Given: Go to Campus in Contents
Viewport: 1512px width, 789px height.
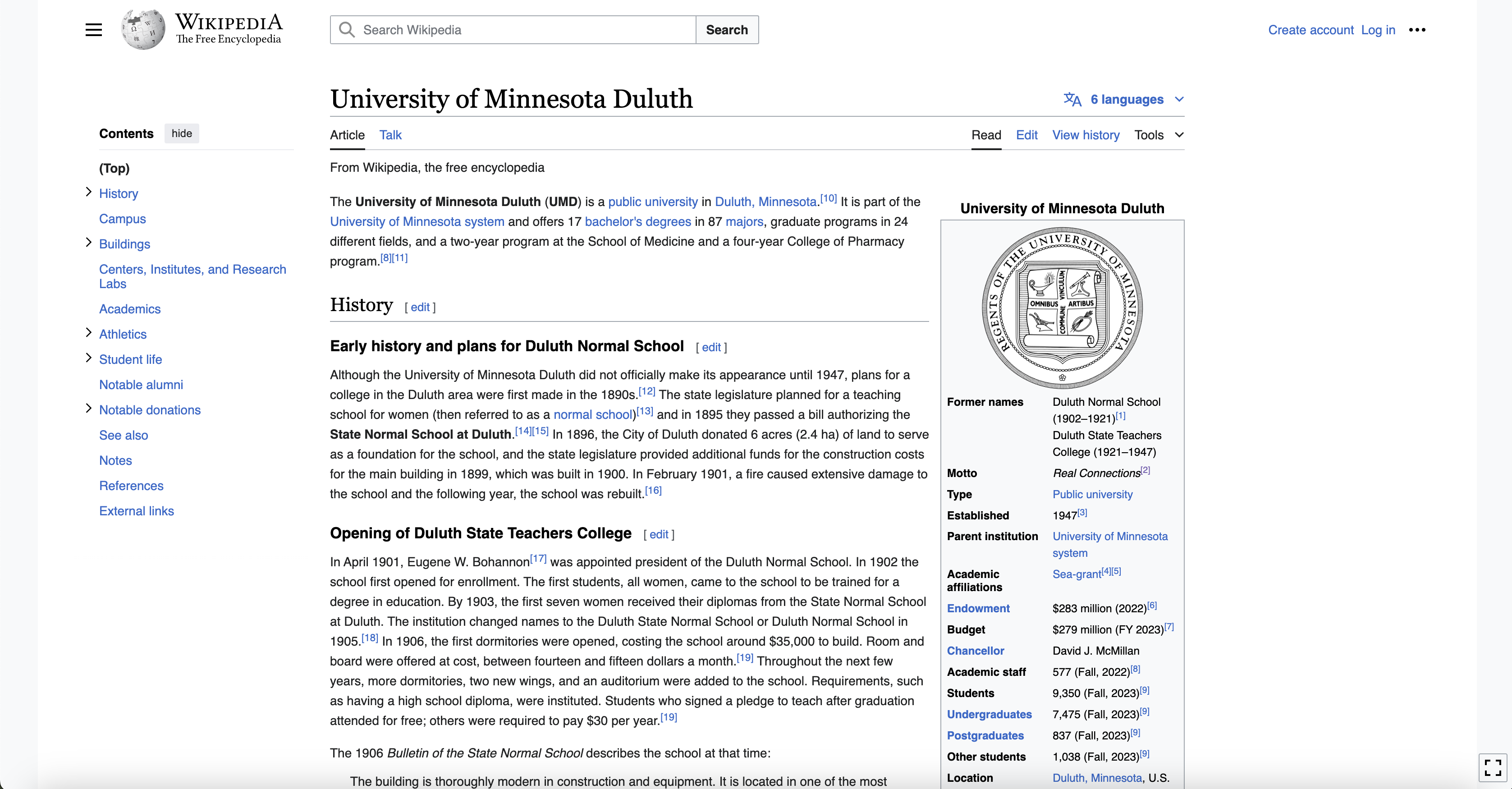Looking at the screenshot, I should pyautogui.click(x=122, y=219).
